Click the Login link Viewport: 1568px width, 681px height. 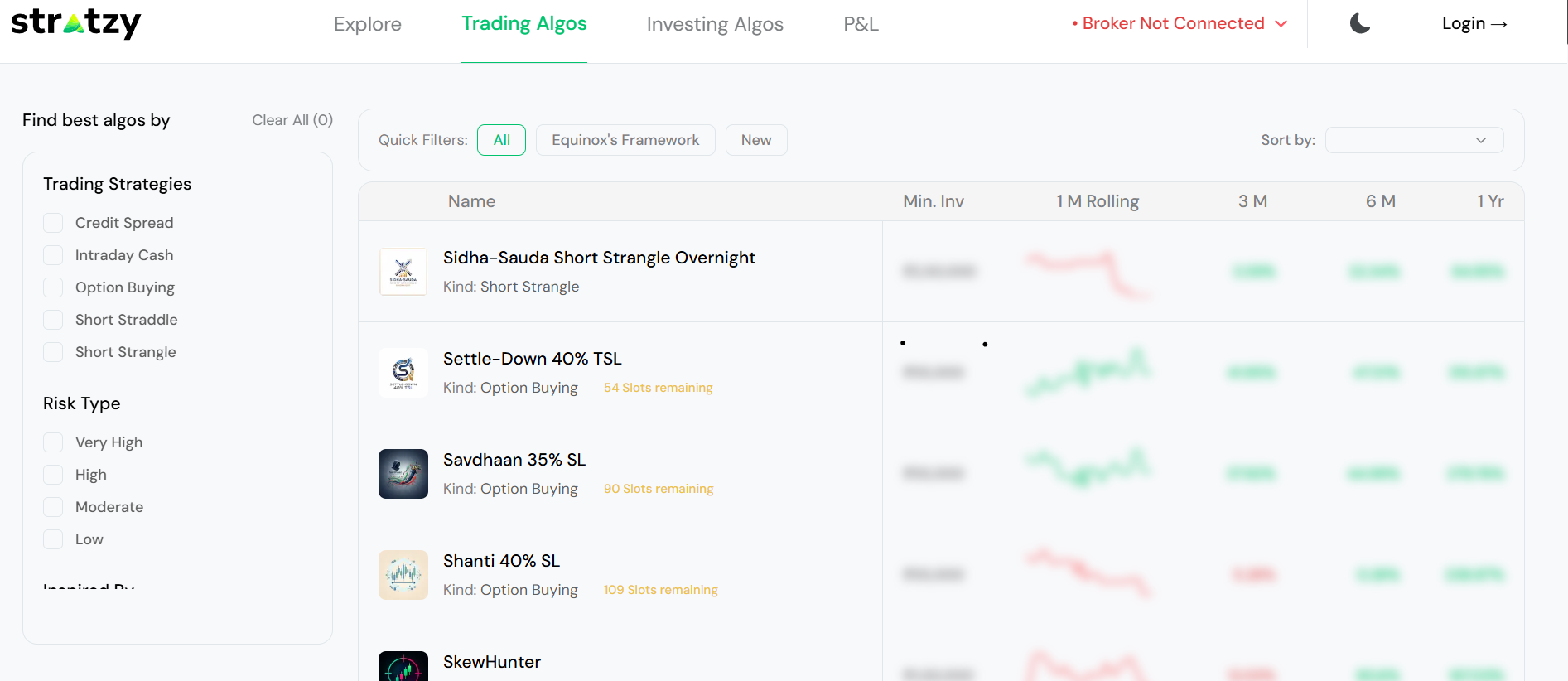point(1474,23)
